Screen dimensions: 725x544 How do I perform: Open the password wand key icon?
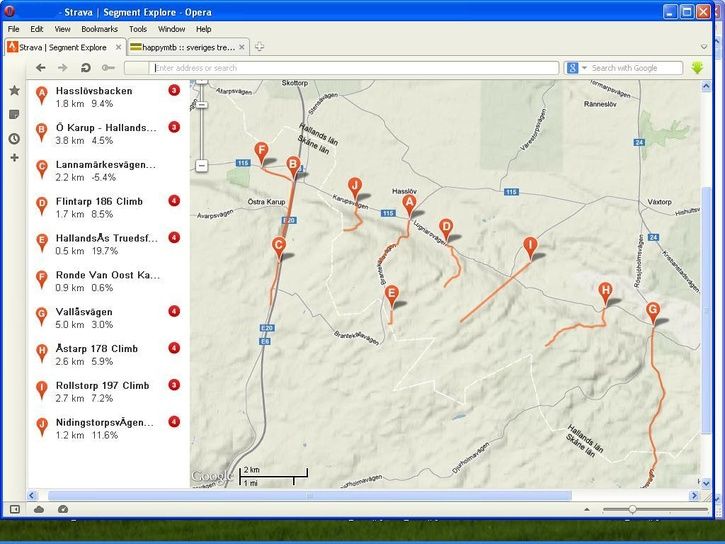pos(108,68)
